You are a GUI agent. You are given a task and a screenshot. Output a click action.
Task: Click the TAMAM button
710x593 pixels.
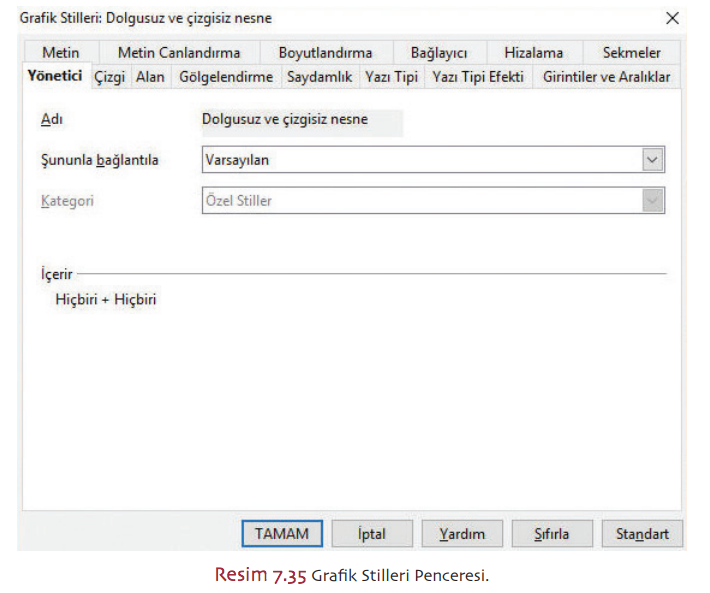[281, 534]
